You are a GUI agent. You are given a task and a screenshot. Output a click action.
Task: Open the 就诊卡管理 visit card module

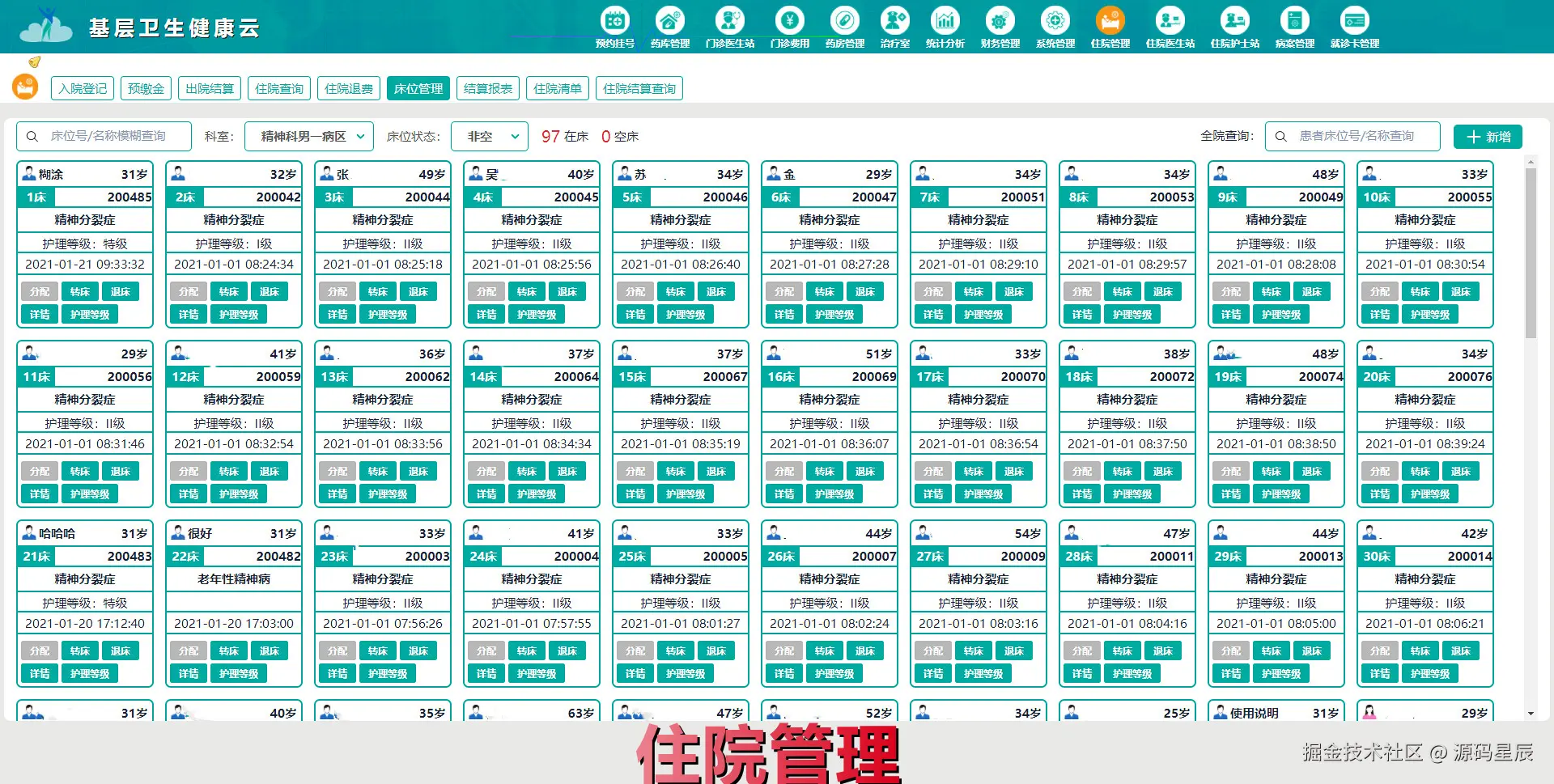tap(1355, 27)
